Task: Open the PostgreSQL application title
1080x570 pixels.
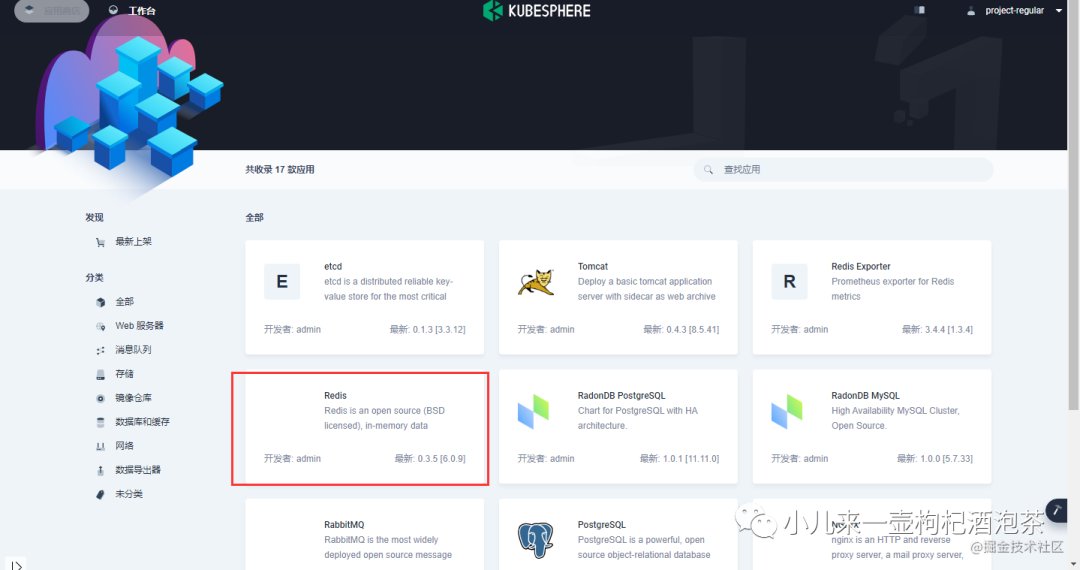Action: pos(601,525)
